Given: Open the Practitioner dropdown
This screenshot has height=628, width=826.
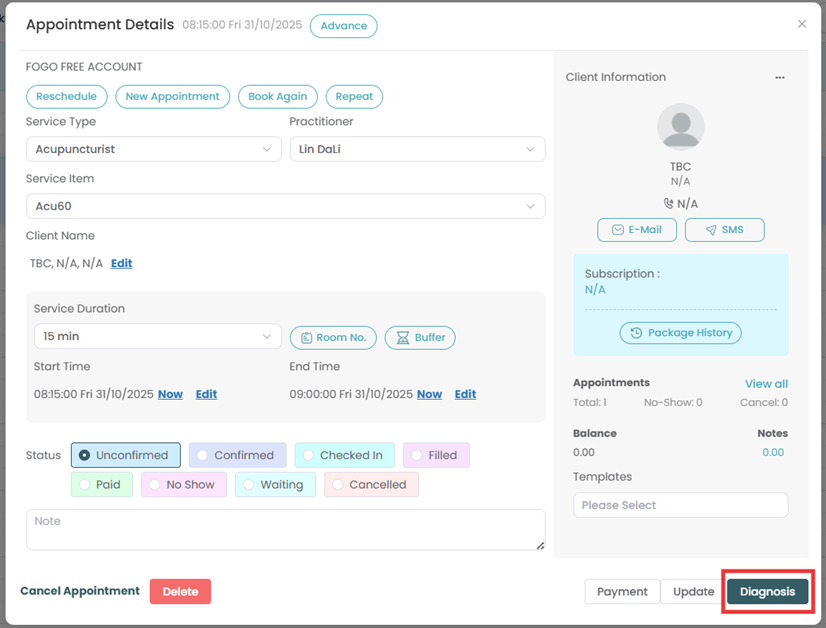Looking at the screenshot, I should pyautogui.click(x=417, y=149).
